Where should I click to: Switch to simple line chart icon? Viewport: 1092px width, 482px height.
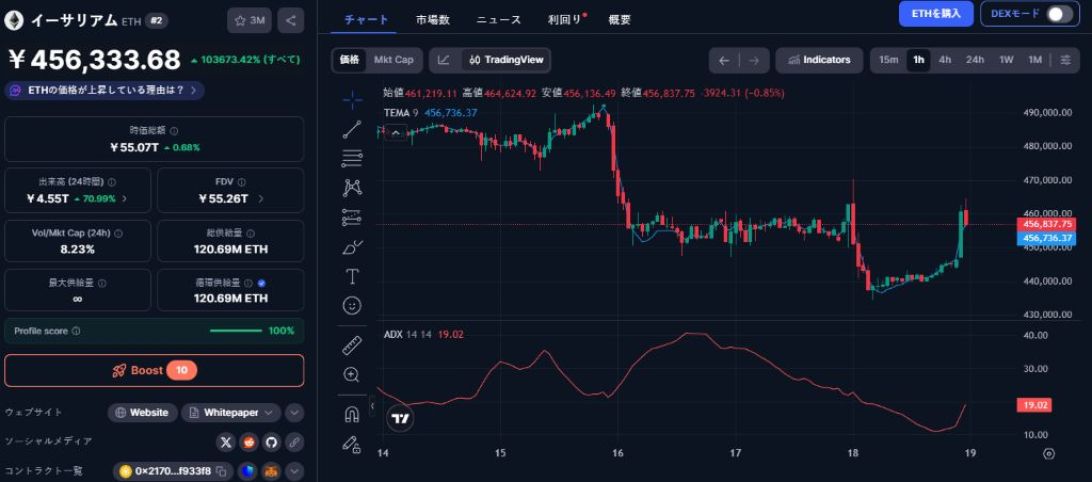coord(444,60)
